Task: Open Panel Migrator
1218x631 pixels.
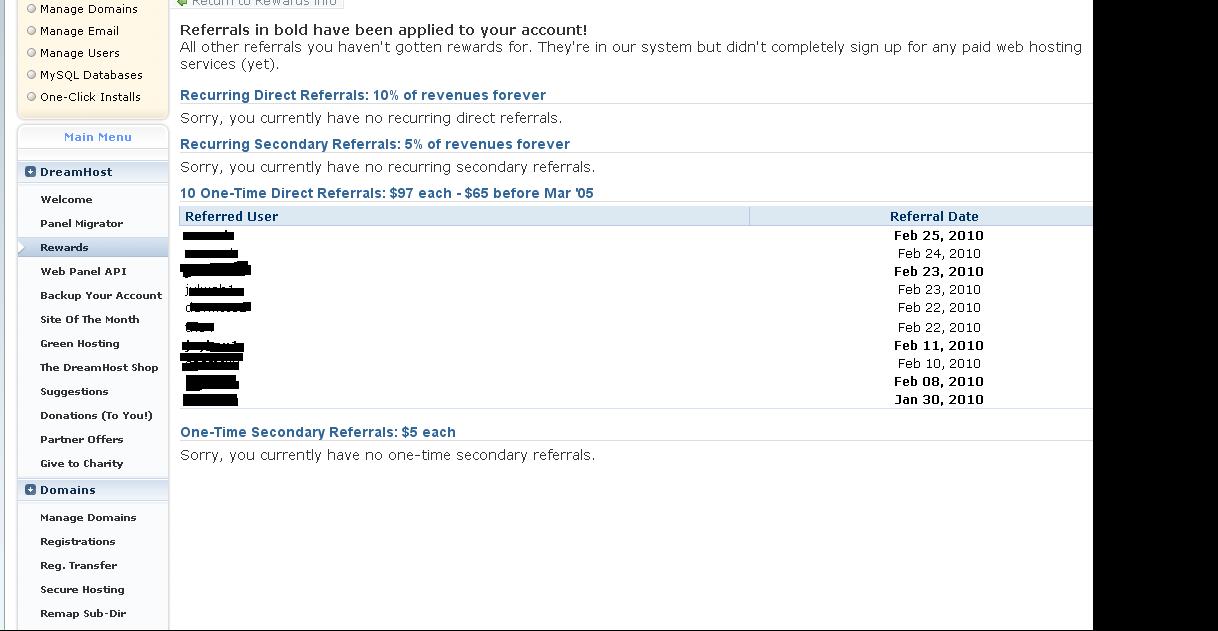Action: tap(81, 224)
